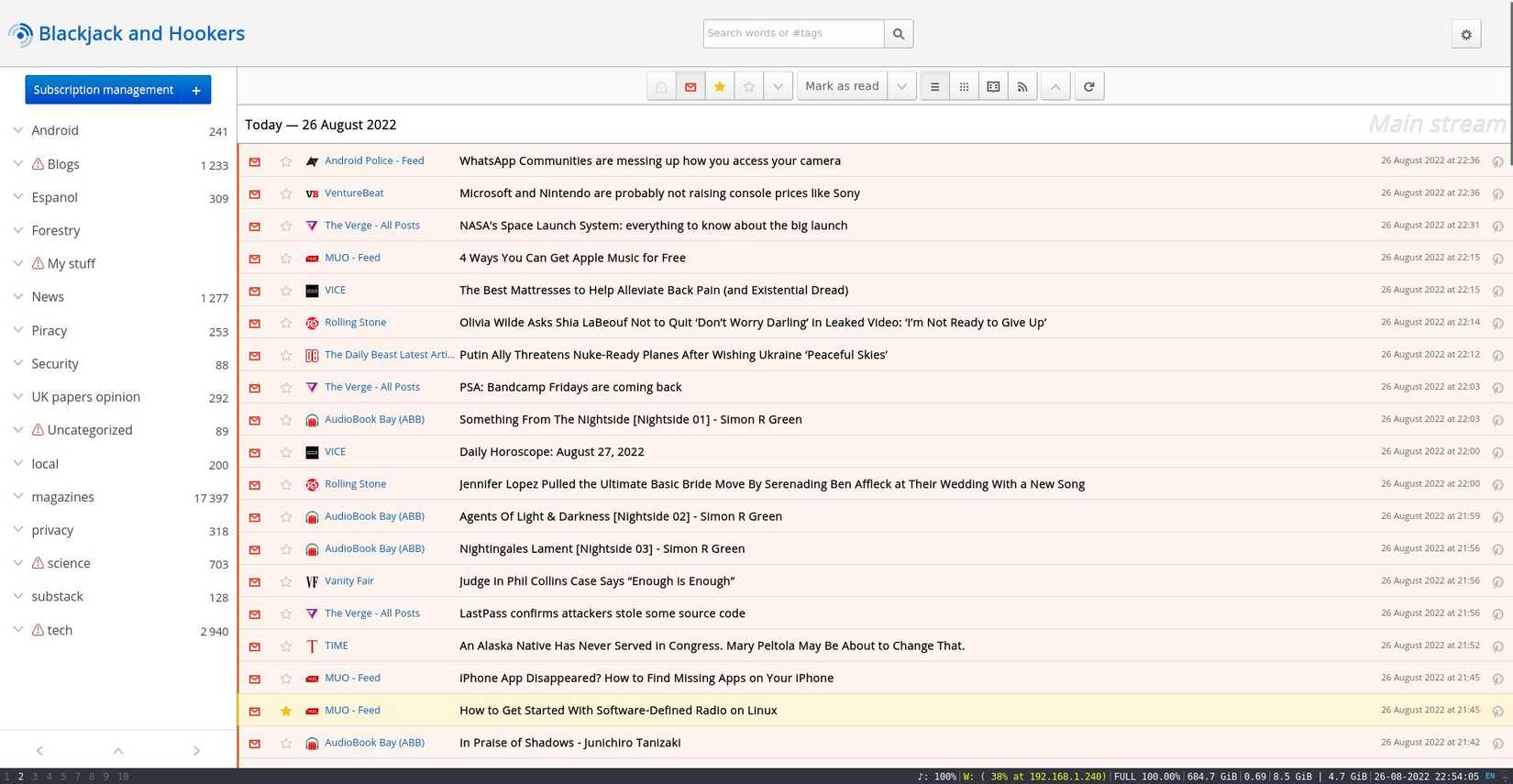The width and height of the screenshot is (1513, 784).
Task: Open the local category
Action: tap(45, 464)
